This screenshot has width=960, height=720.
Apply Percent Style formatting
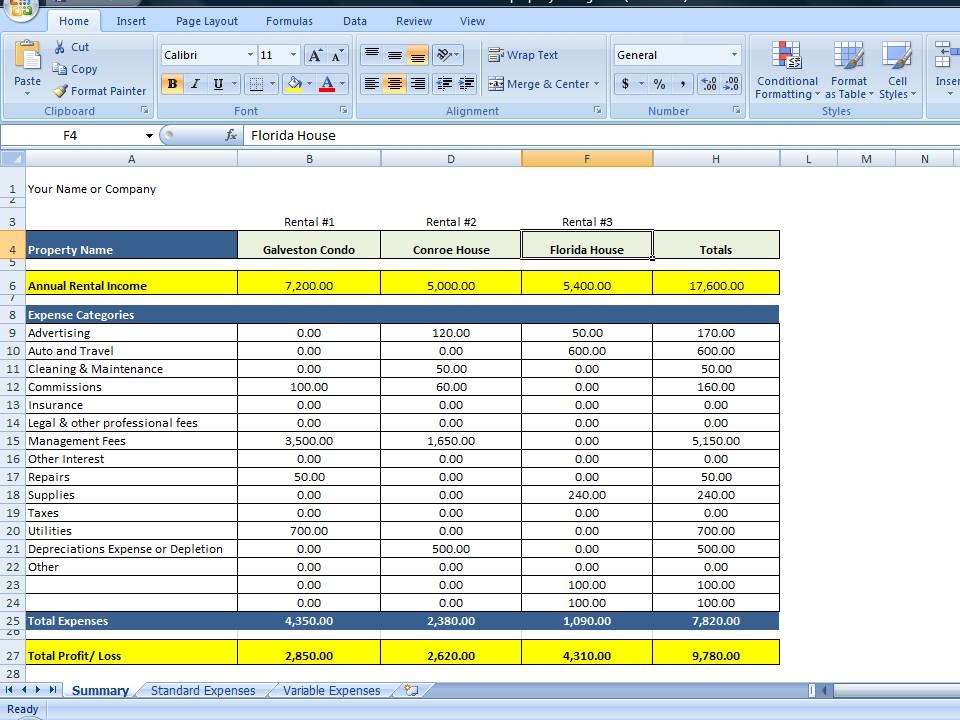(x=660, y=86)
